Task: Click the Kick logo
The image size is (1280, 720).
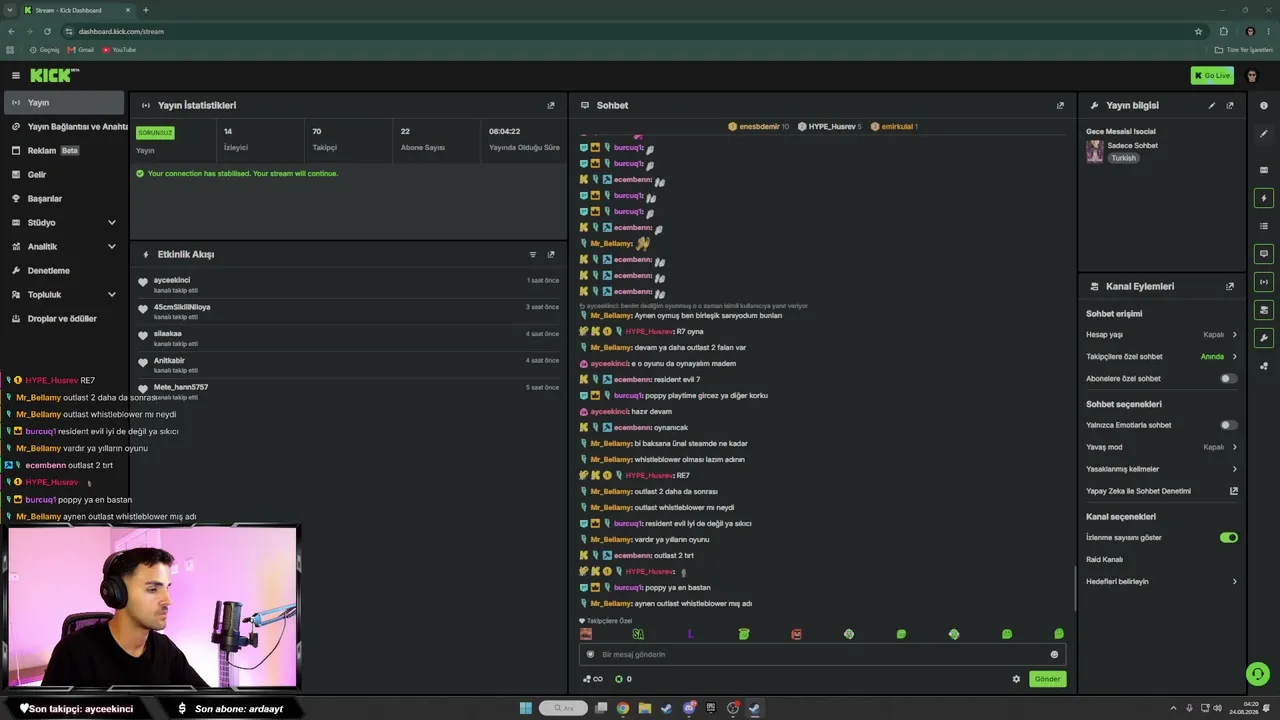Action: (x=54, y=75)
